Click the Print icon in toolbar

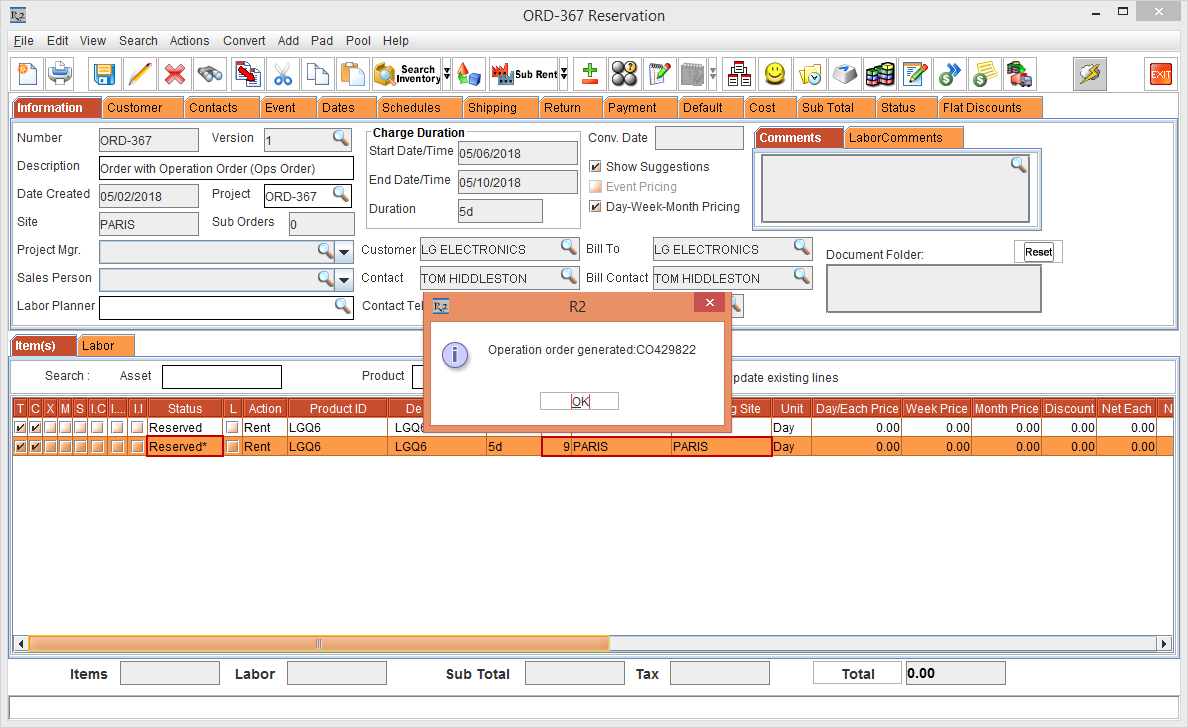coord(60,74)
